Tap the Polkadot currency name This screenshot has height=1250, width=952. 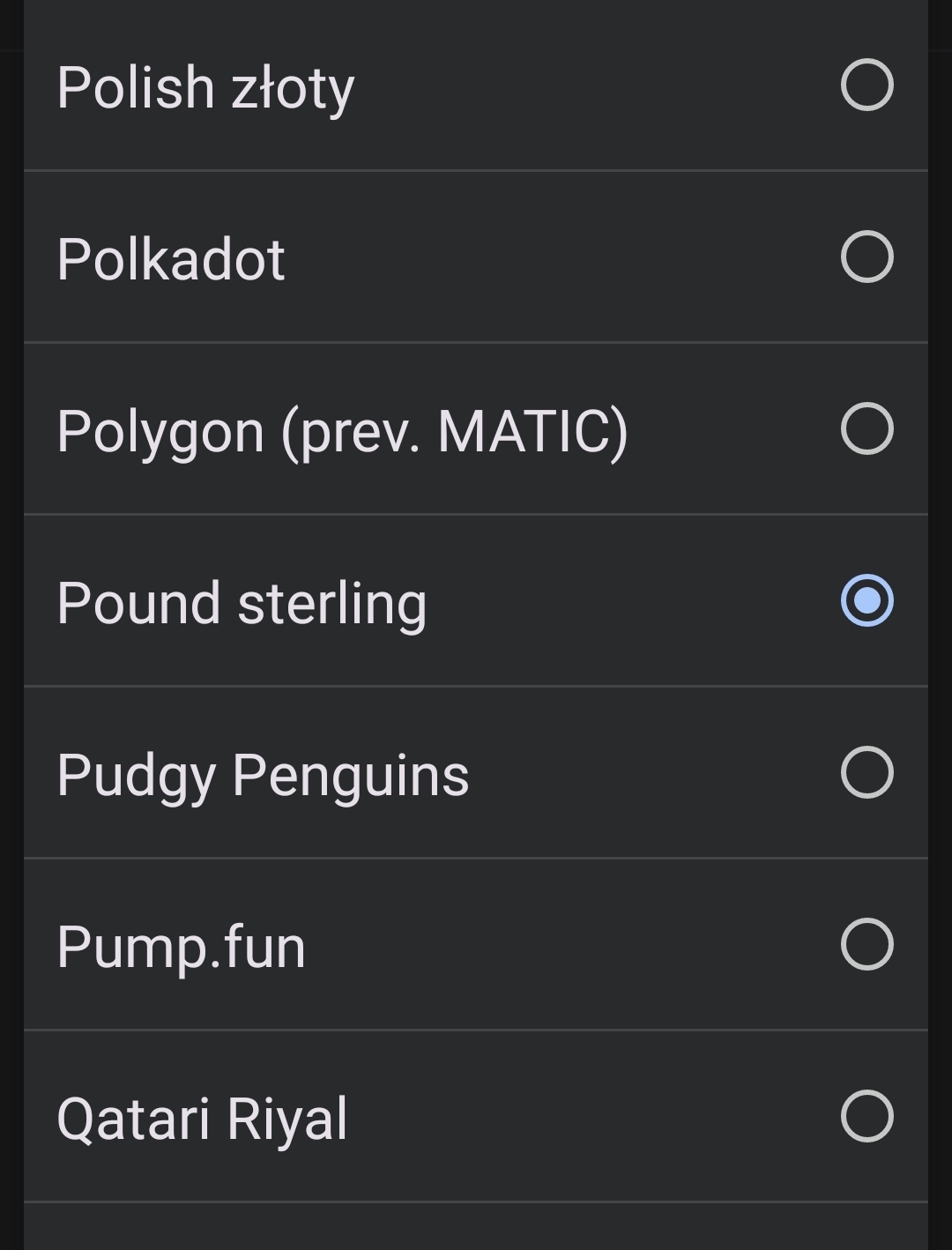[171, 259]
